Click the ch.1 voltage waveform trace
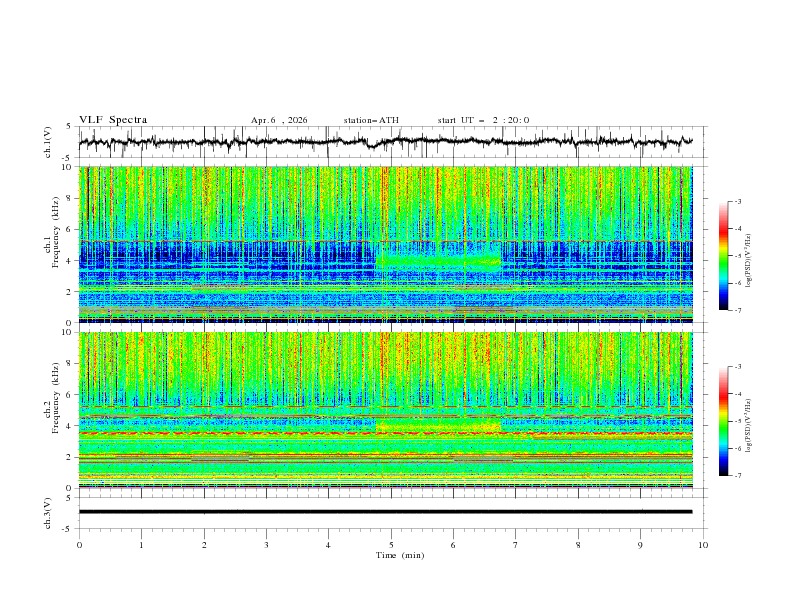 (385, 142)
